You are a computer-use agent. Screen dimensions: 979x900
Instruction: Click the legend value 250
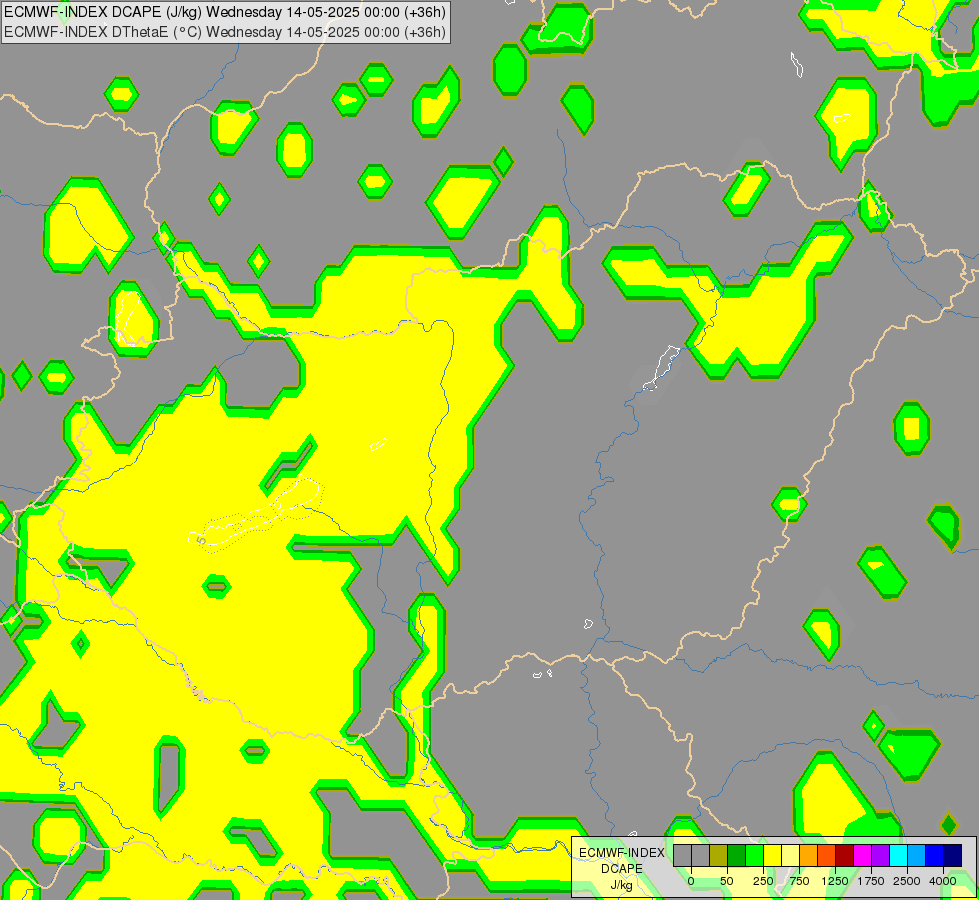tap(763, 881)
